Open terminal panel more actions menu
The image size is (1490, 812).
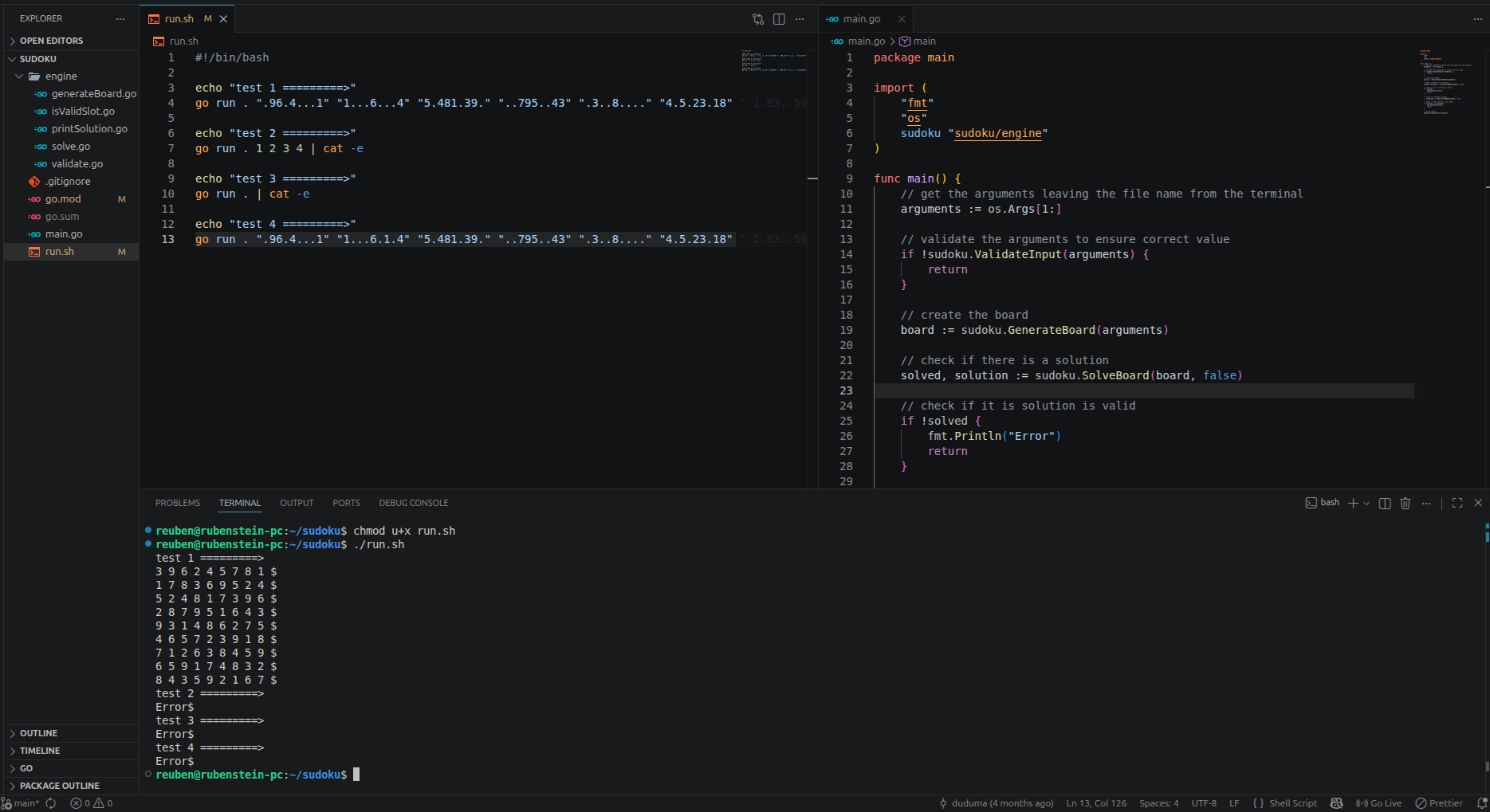(x=1426, y=503)
